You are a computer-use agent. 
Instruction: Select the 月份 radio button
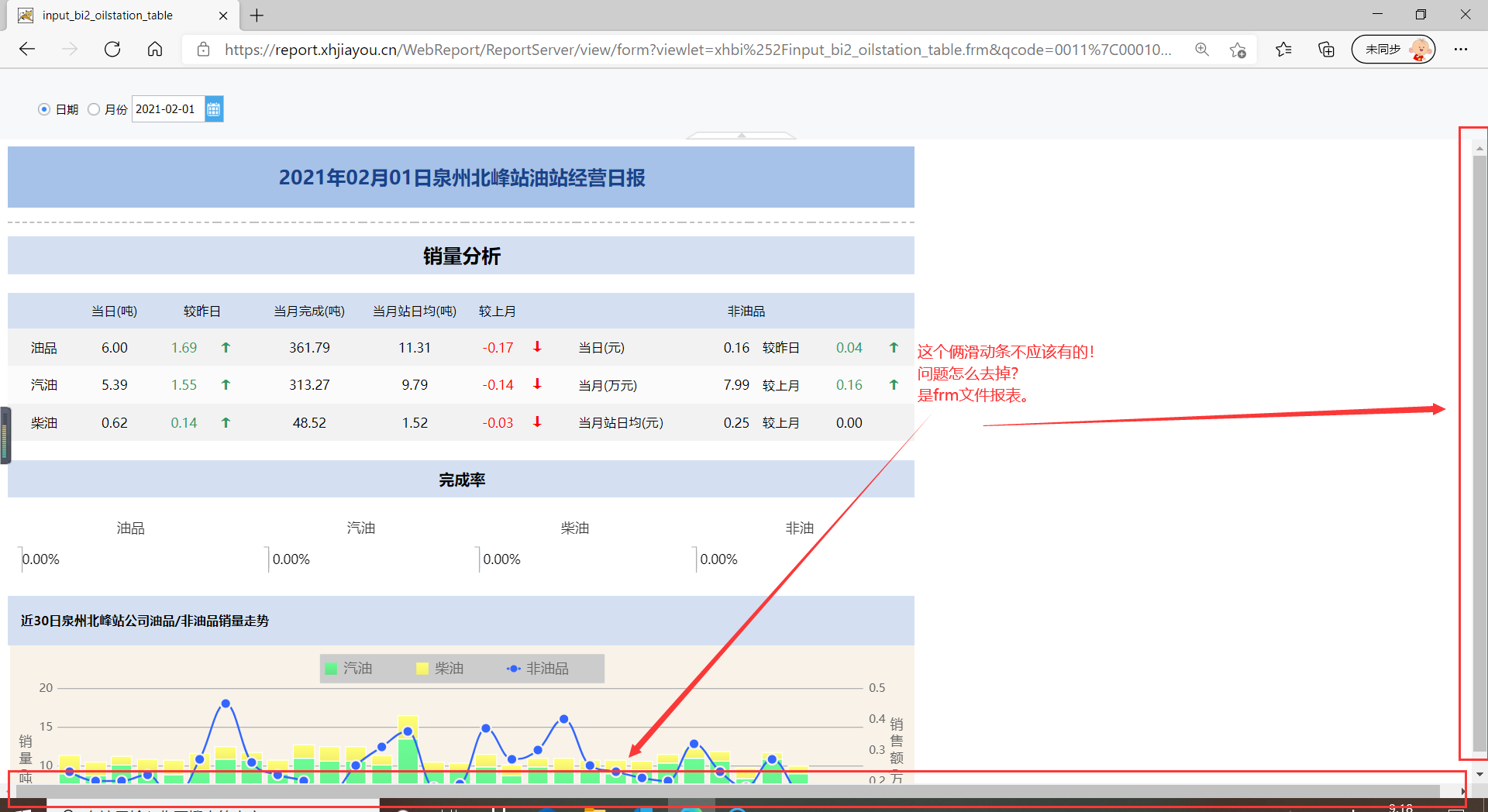click(x=94, y=109)
